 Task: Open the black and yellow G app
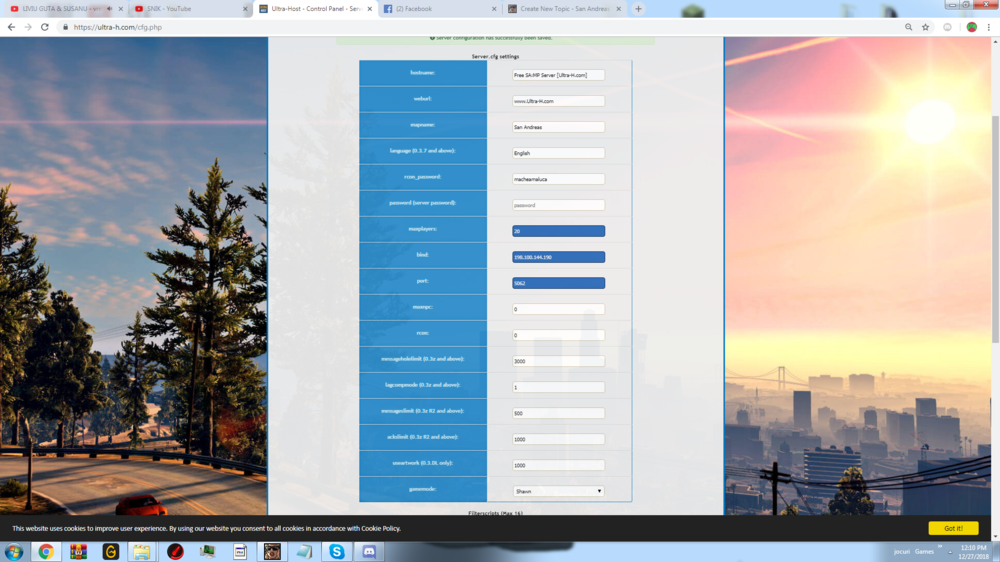(x=111, y=552)
